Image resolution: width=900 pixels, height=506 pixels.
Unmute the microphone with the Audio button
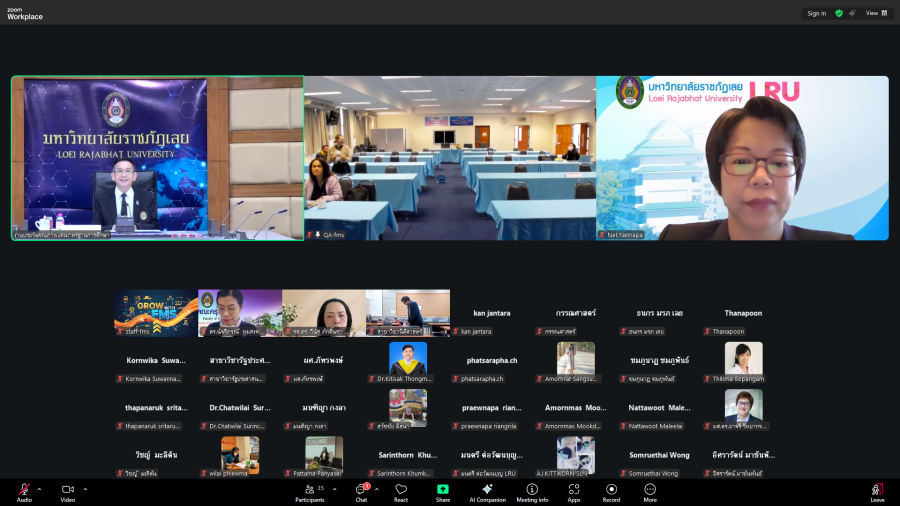click(x=24, y=491)
